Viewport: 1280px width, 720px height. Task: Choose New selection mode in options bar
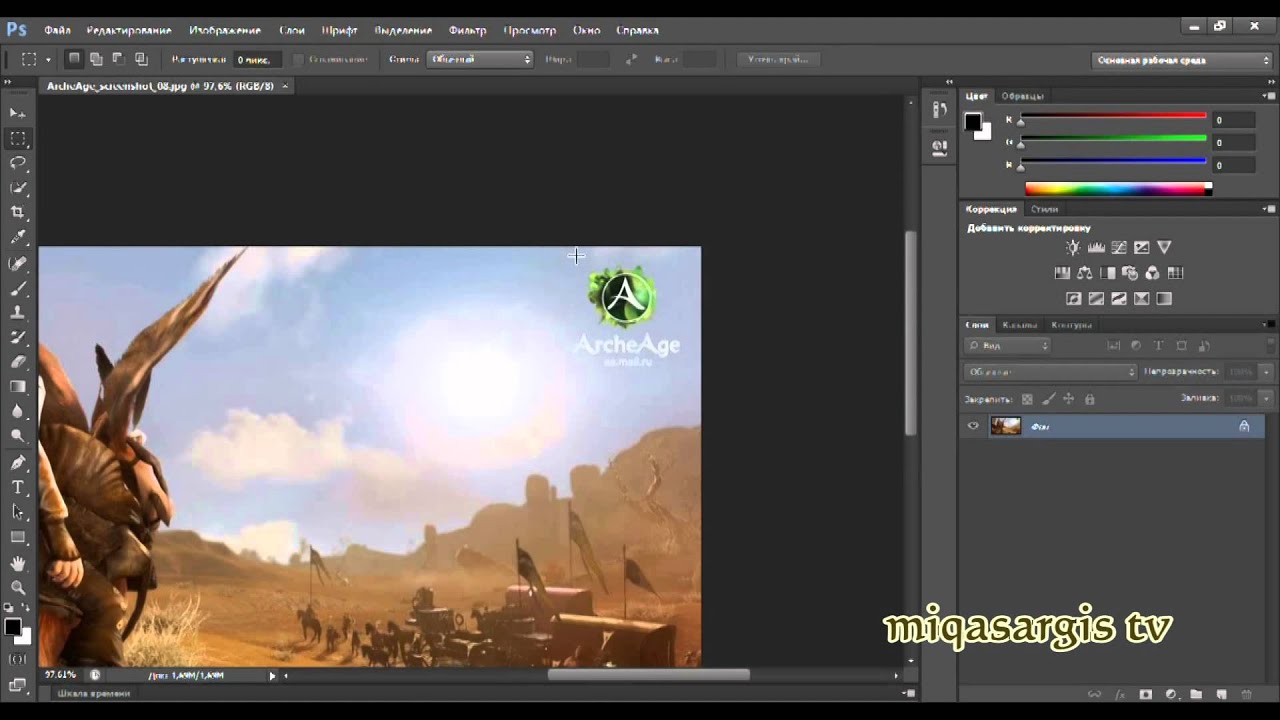pyautogui.click(x=74, y=59)
